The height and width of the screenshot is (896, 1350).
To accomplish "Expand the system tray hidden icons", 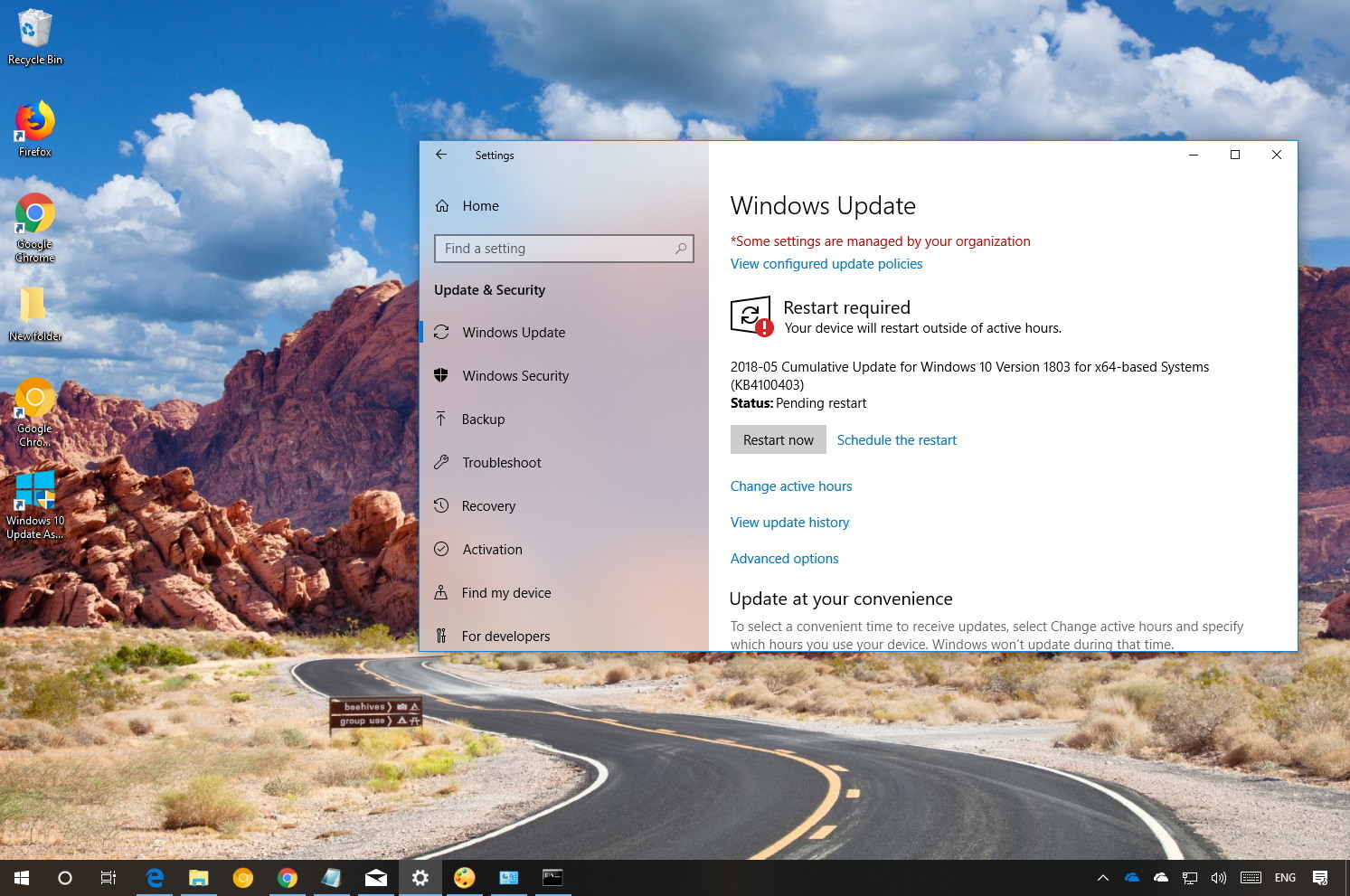I will click(x=1102, y=877).
